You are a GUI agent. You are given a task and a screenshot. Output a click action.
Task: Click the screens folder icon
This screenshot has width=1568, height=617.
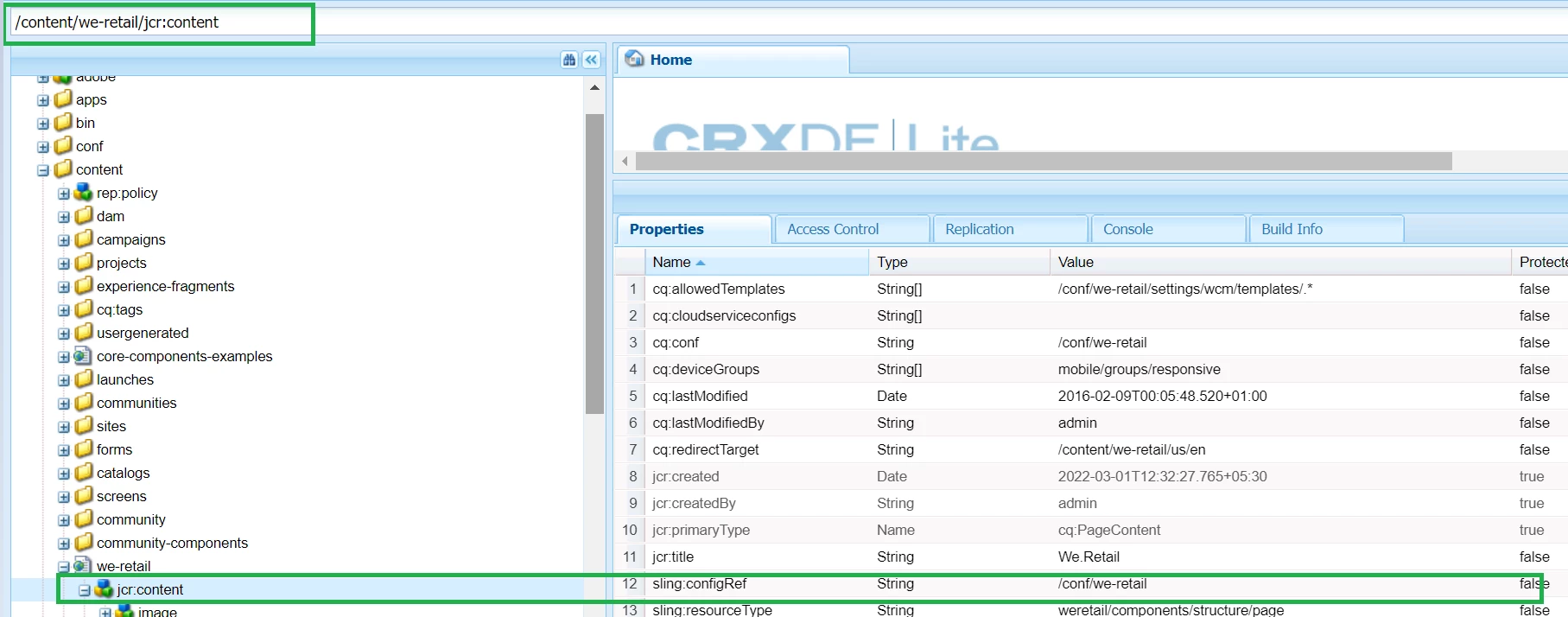[84, 495]
